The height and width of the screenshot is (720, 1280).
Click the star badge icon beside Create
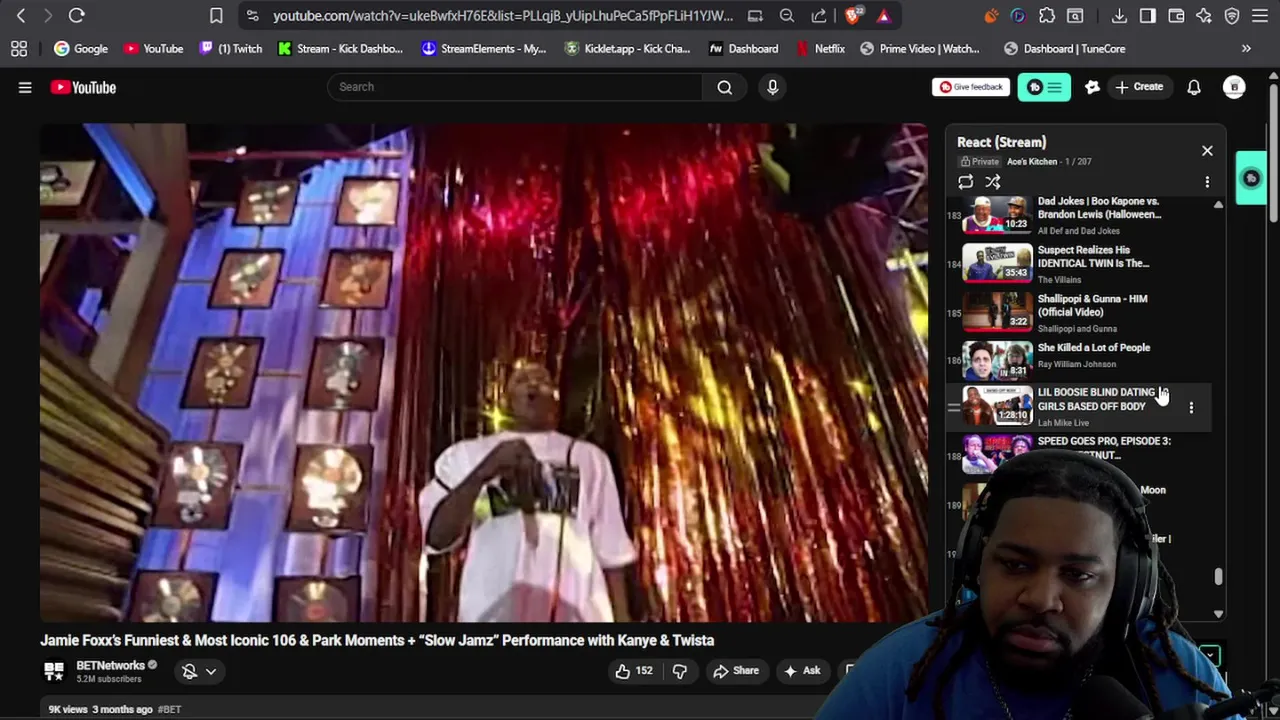pos(1092,87)
